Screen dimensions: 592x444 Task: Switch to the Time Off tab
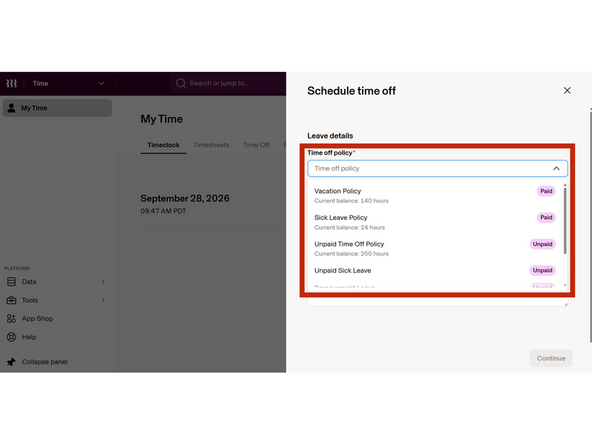click(256, 145)
